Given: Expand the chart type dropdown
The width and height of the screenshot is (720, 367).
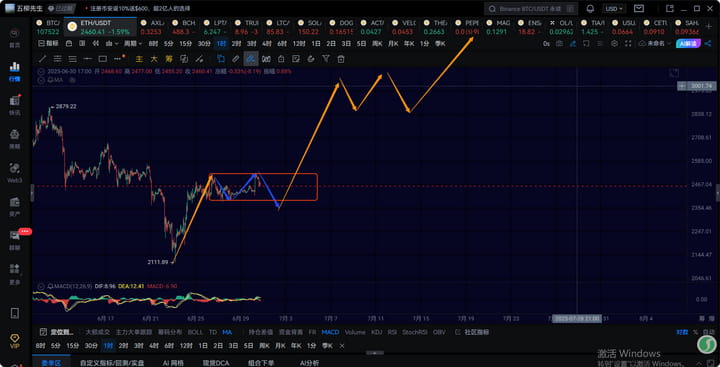Looking at the screenshot, I should point(112,44).
